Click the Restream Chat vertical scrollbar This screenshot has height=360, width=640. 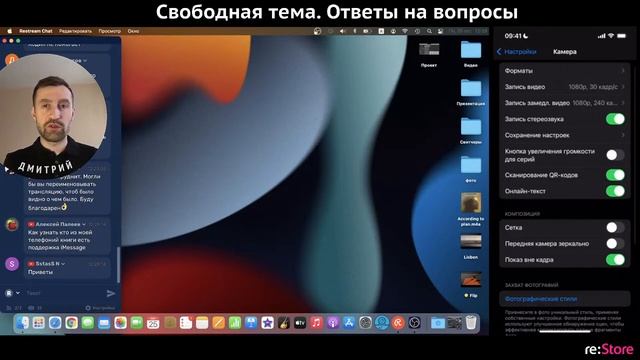118,264
